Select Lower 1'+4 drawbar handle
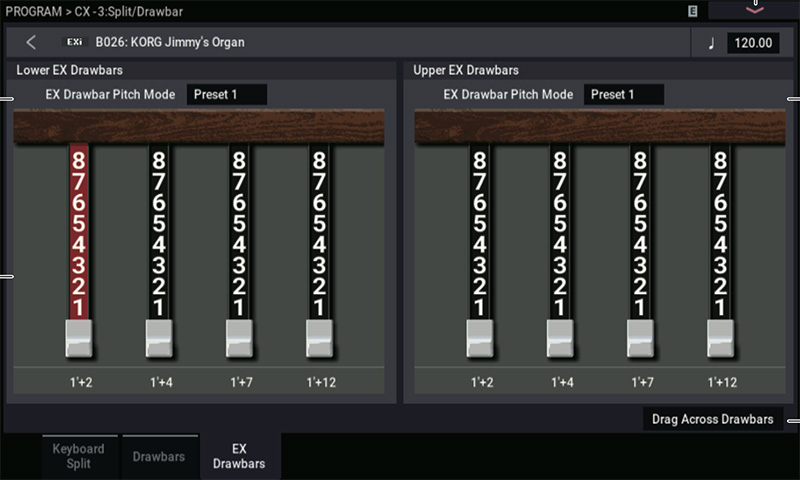800x480 pixels. pos(159,338)
